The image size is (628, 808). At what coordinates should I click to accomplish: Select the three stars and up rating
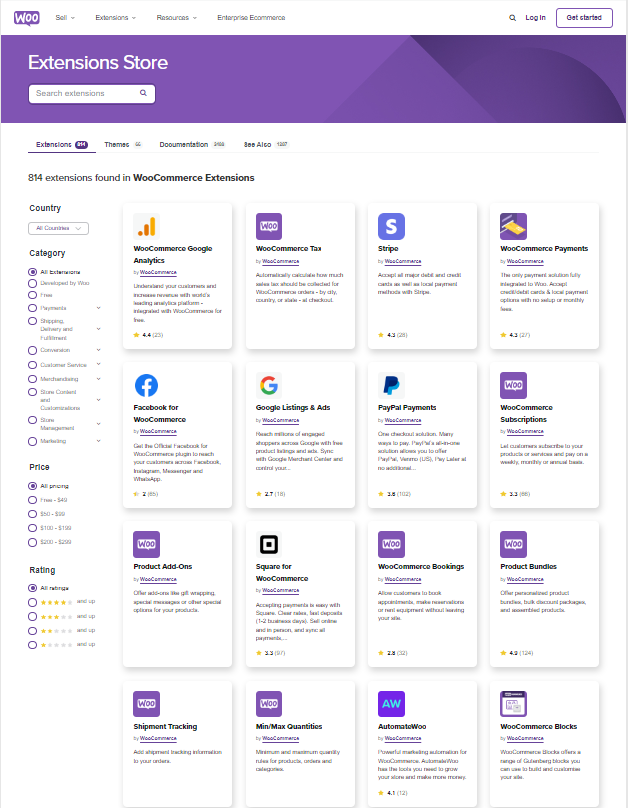pos(32,617)
